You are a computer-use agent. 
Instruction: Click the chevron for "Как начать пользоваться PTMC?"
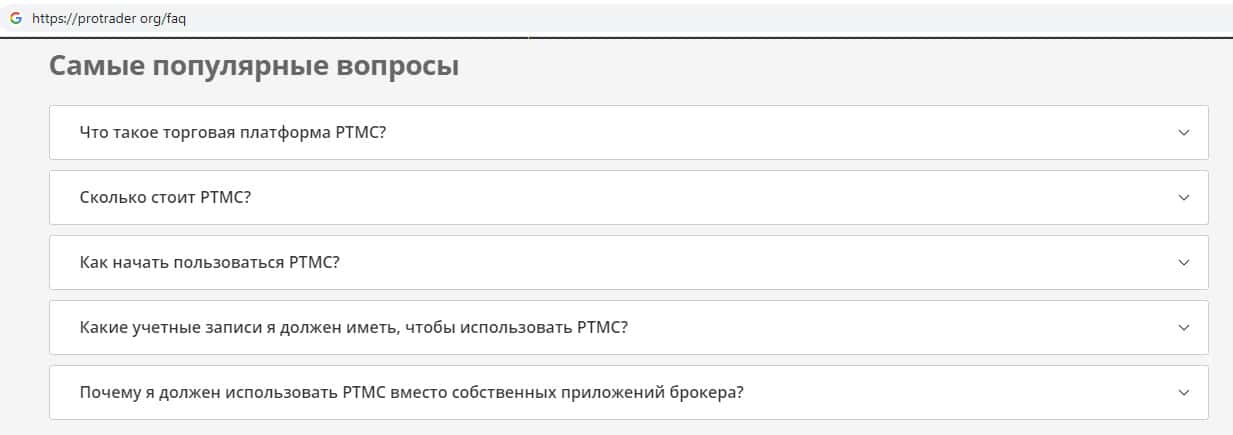pos(1184,262)
